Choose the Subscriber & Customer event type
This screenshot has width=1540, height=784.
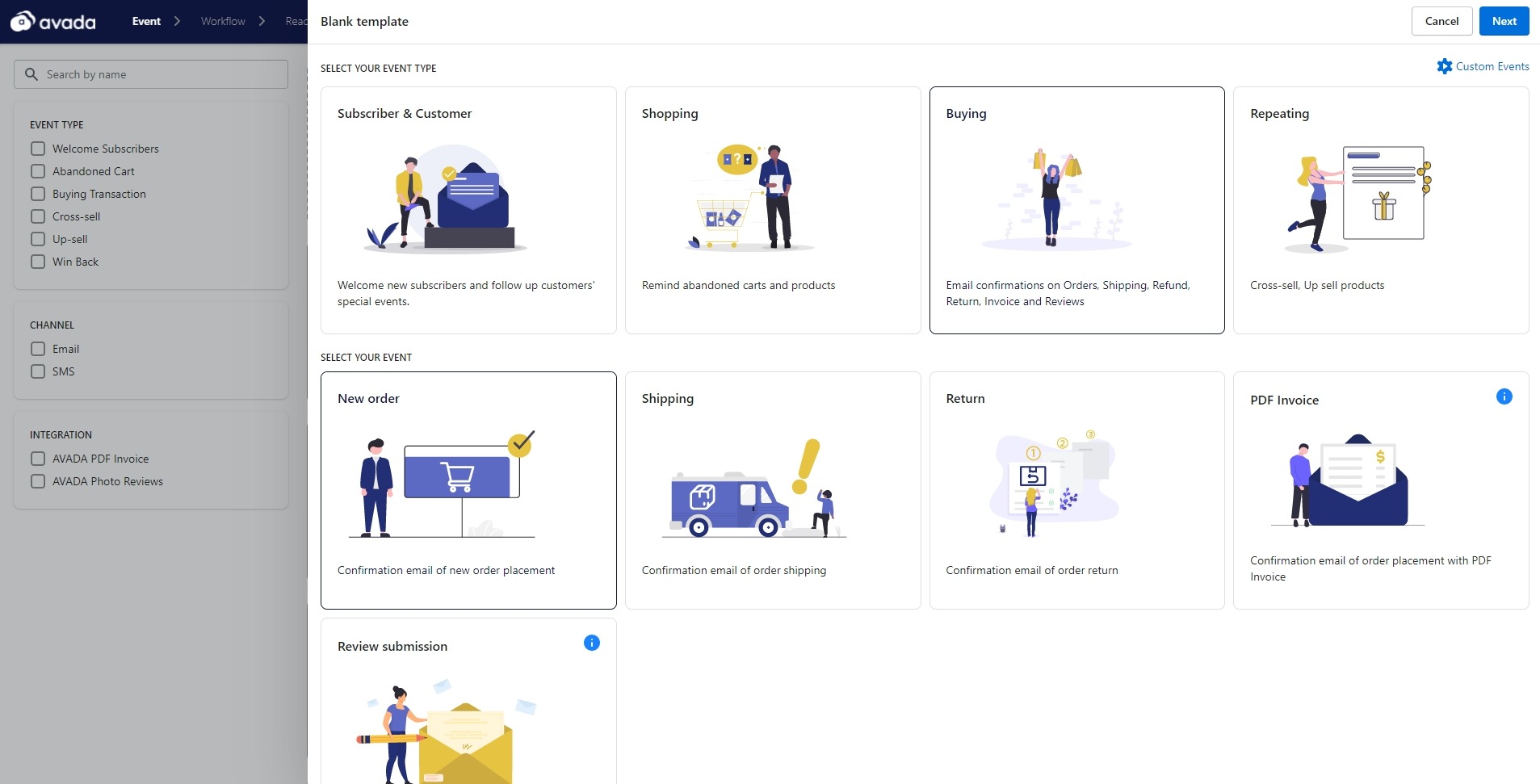coord(468,210)
